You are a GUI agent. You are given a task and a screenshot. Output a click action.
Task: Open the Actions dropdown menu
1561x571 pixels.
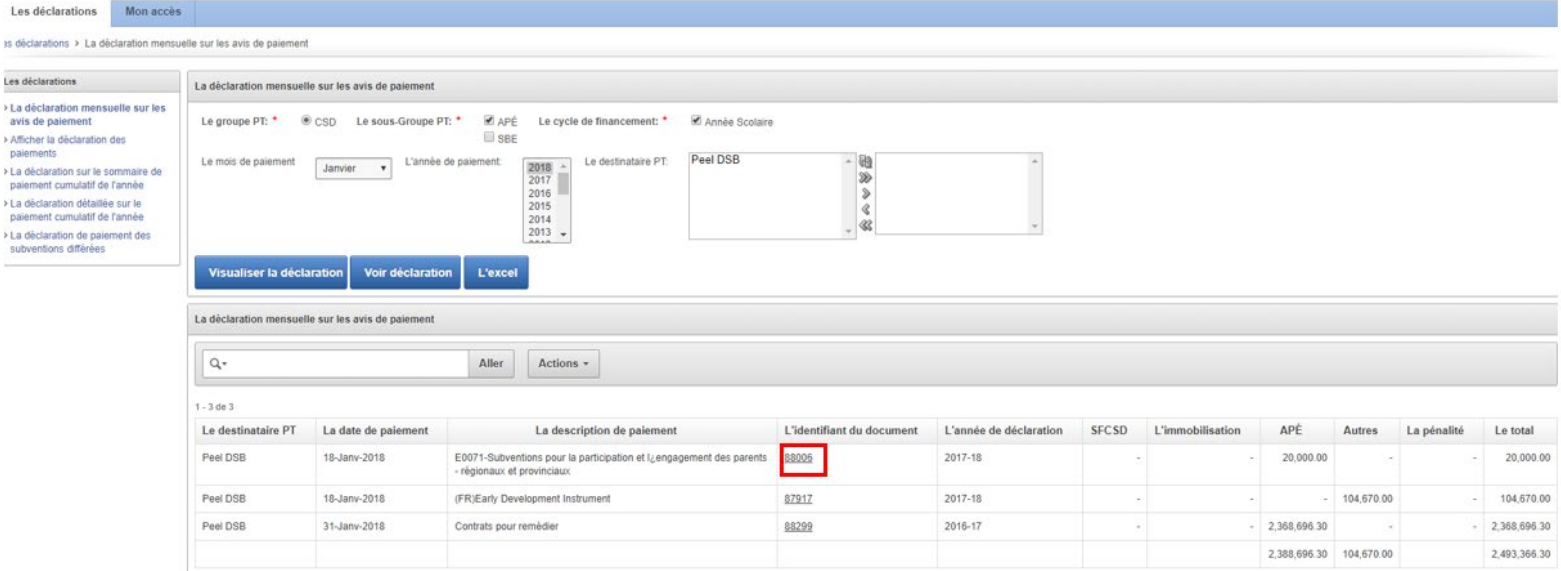pos(563,361)
